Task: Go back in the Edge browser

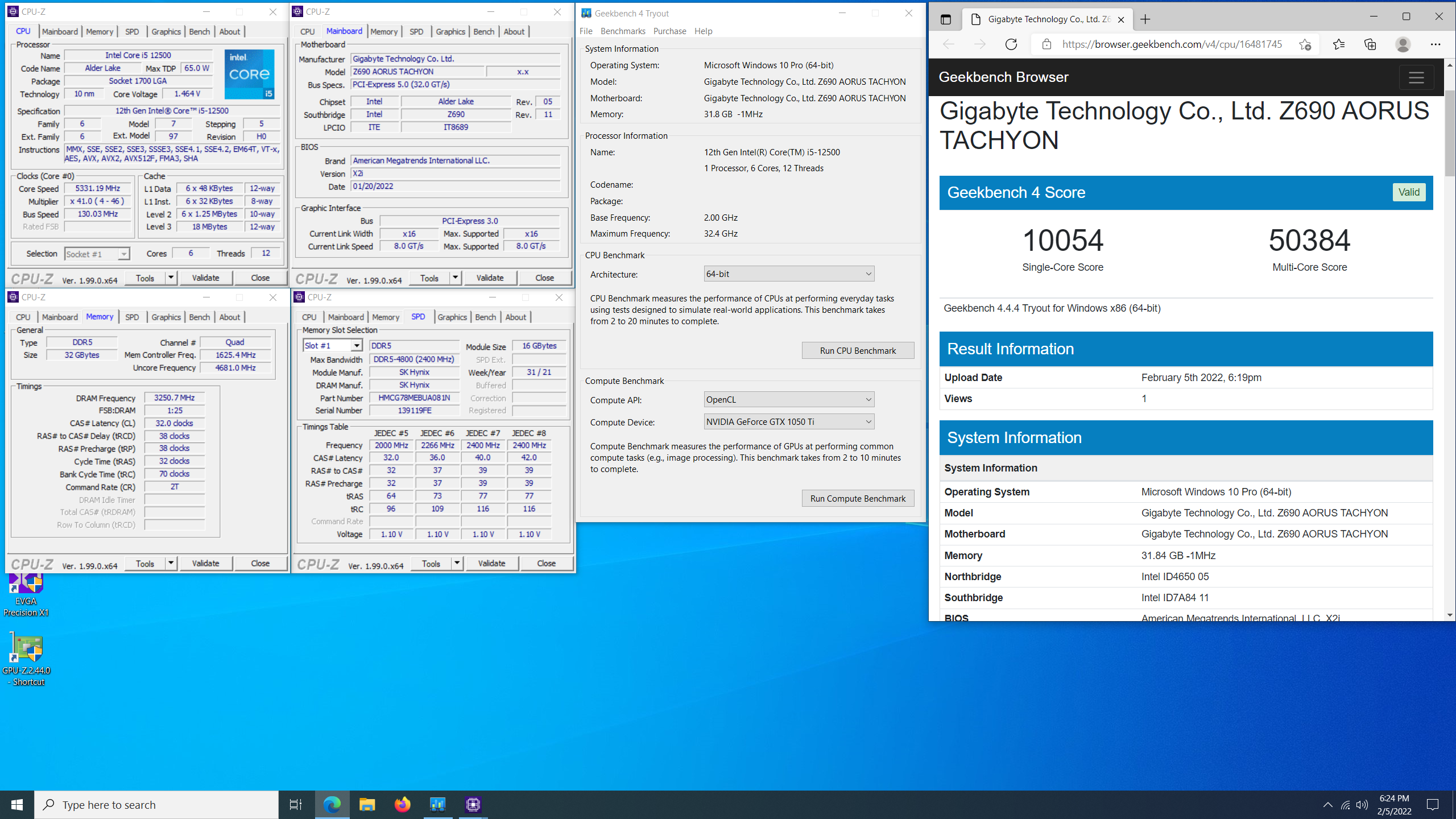Action: pyautogui.click(x=948, y=44)
